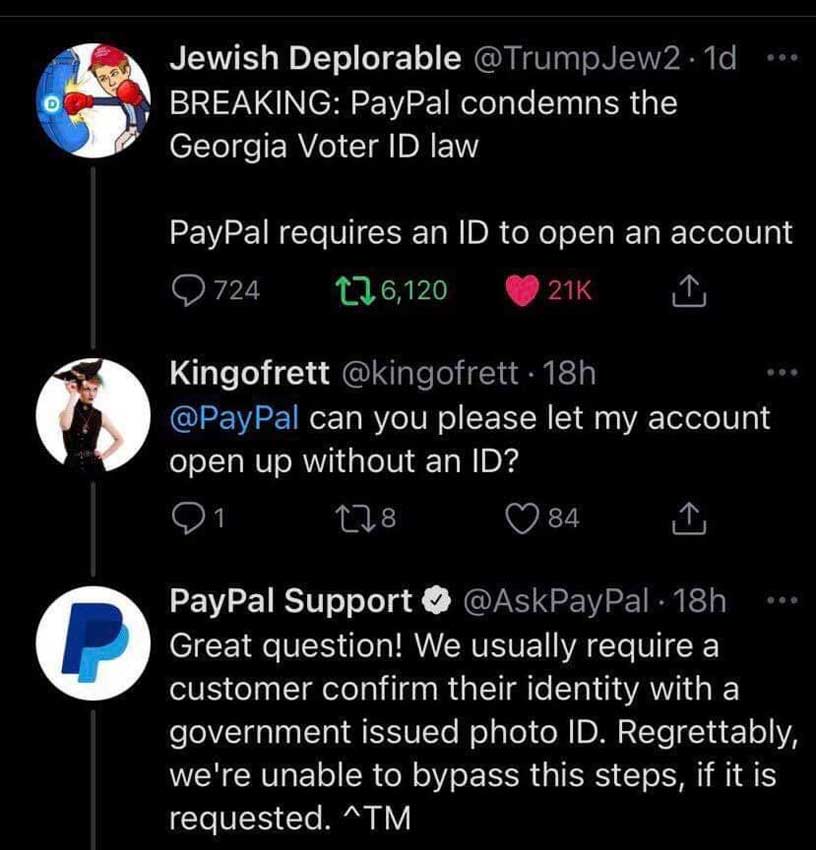816x850 pixels.
Task: Click the Kingofrett display name
Action: (250, 375)
